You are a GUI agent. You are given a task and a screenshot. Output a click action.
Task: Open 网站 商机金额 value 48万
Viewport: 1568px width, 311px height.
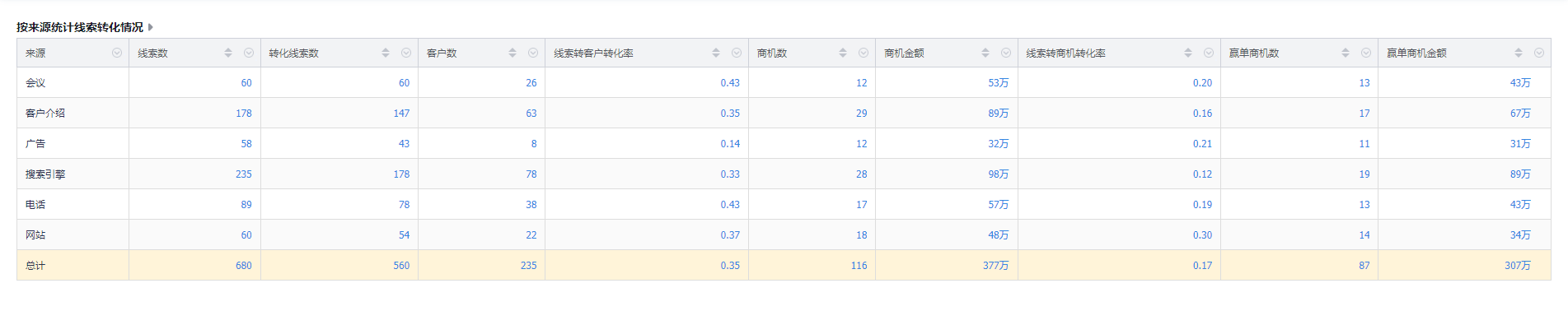999,235
